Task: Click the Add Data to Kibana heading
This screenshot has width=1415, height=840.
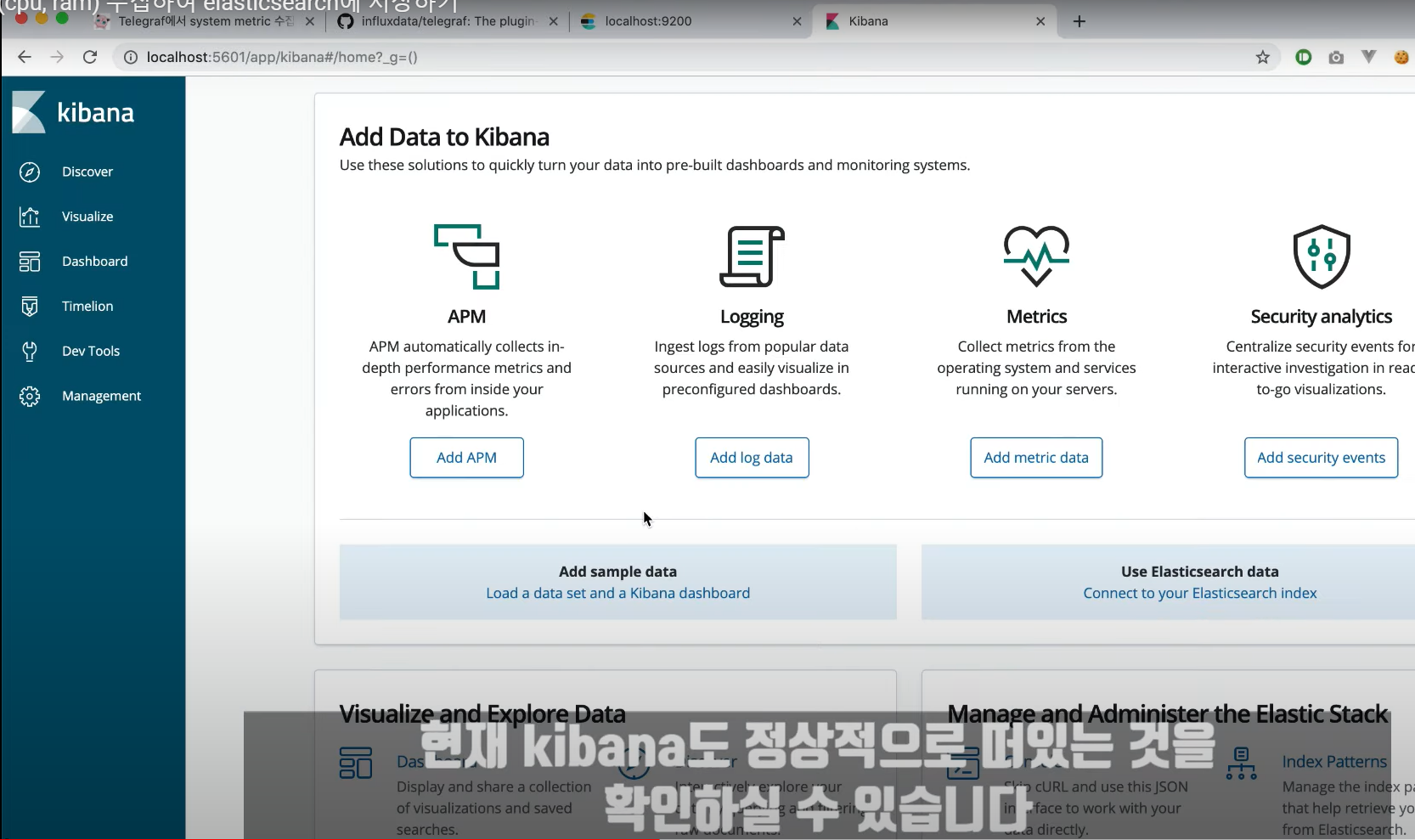Action: click(444, 137)
